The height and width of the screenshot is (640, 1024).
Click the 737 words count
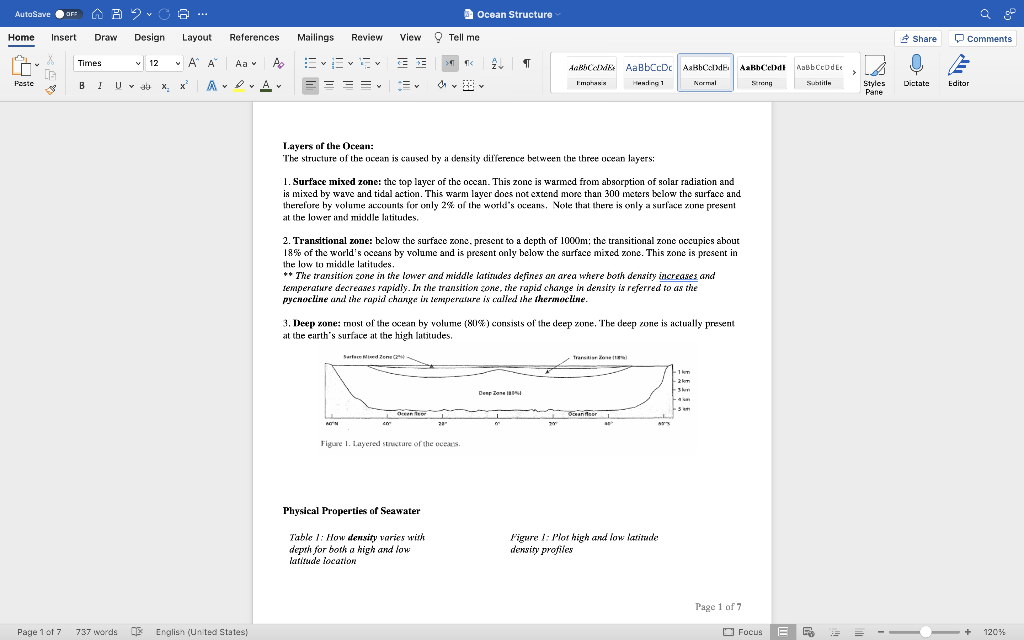point(96,632)
